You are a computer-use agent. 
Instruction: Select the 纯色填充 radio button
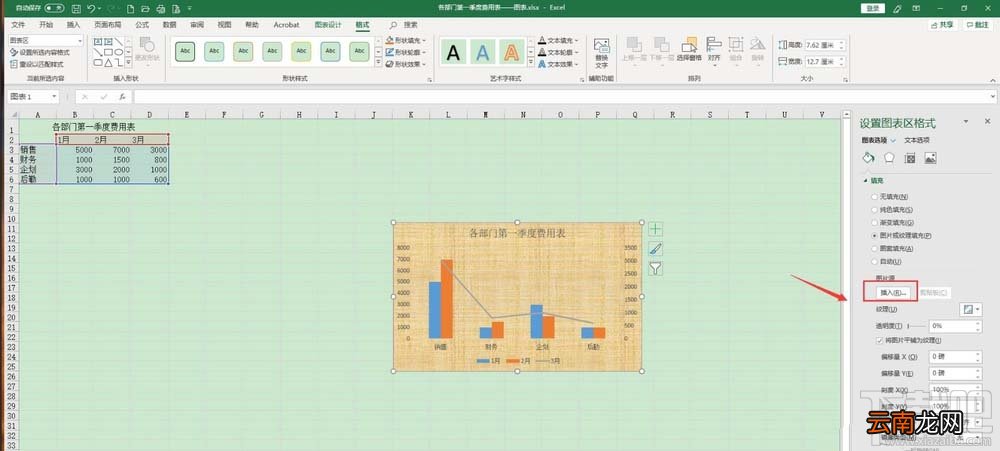[x=874, y=210]
